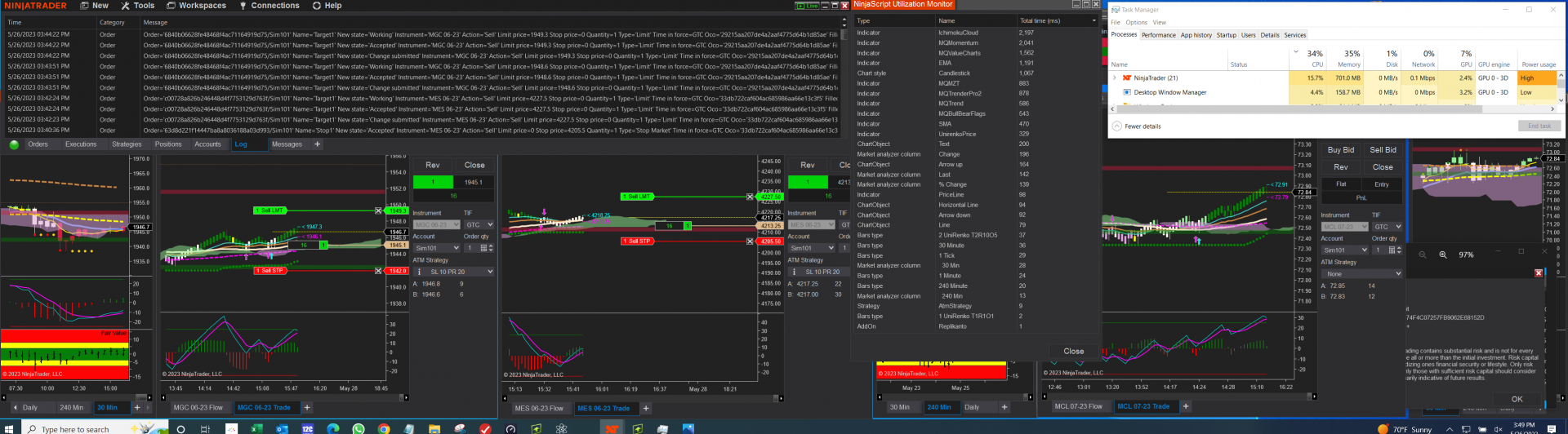Screen dimensions: 1568x434
Task: Sort Task Manager by Memory column
Action: click(1346, 59)
